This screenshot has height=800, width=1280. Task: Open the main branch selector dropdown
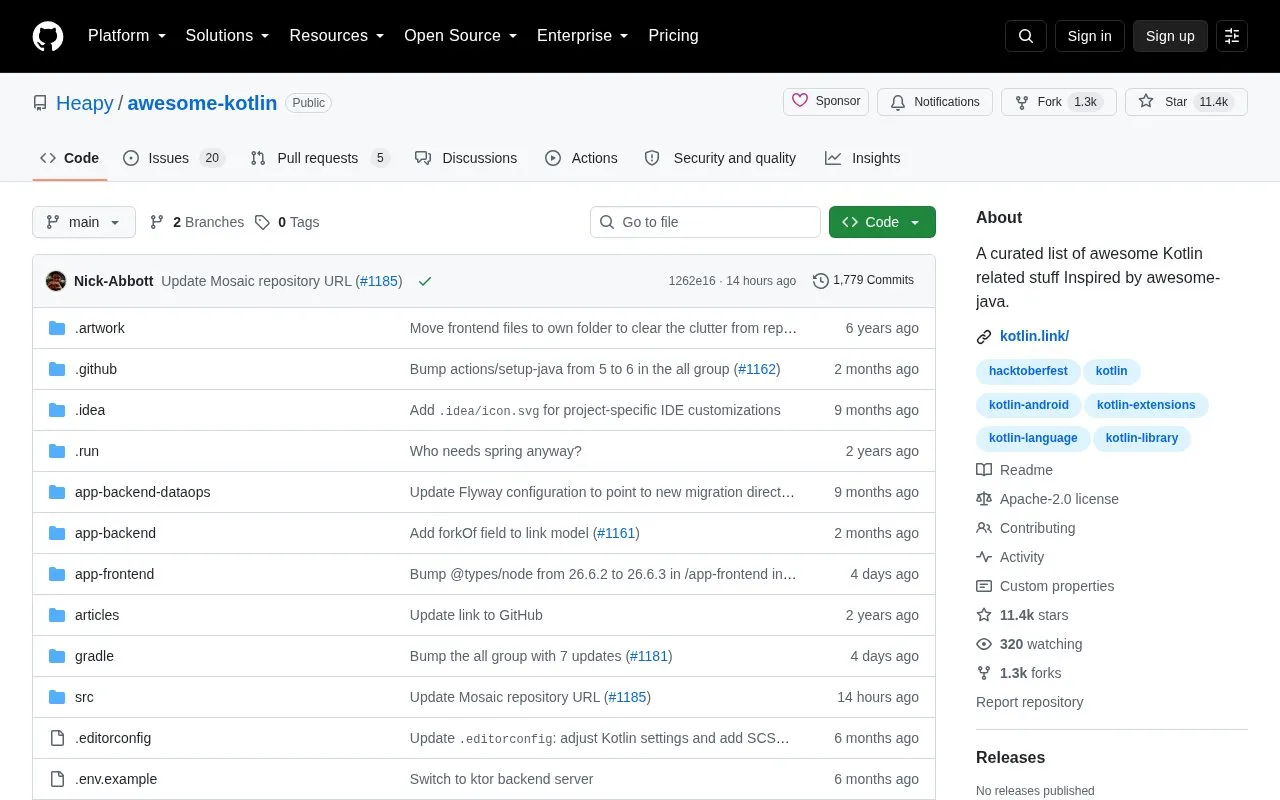[x=84, y=222]
